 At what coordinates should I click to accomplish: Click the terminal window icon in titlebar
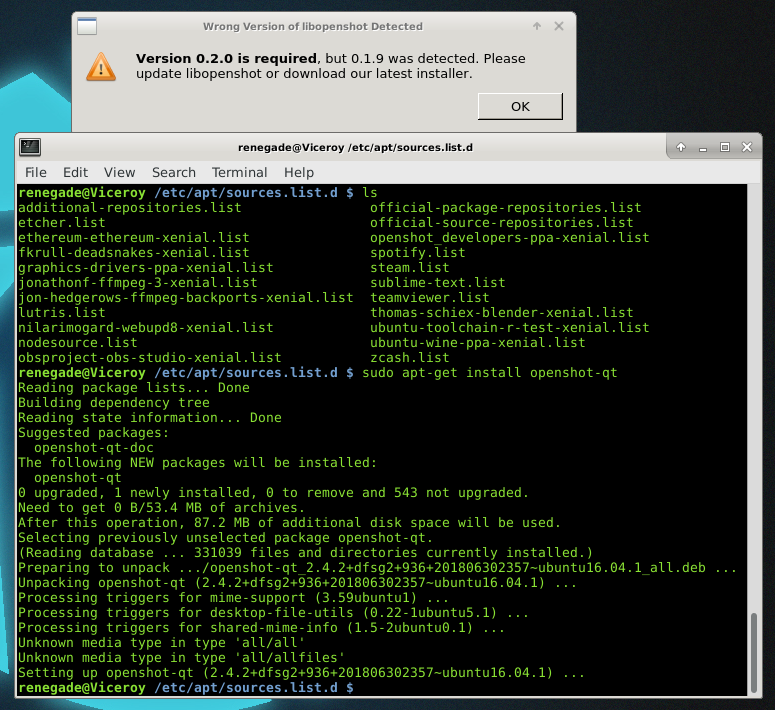[x=30, y=147]
